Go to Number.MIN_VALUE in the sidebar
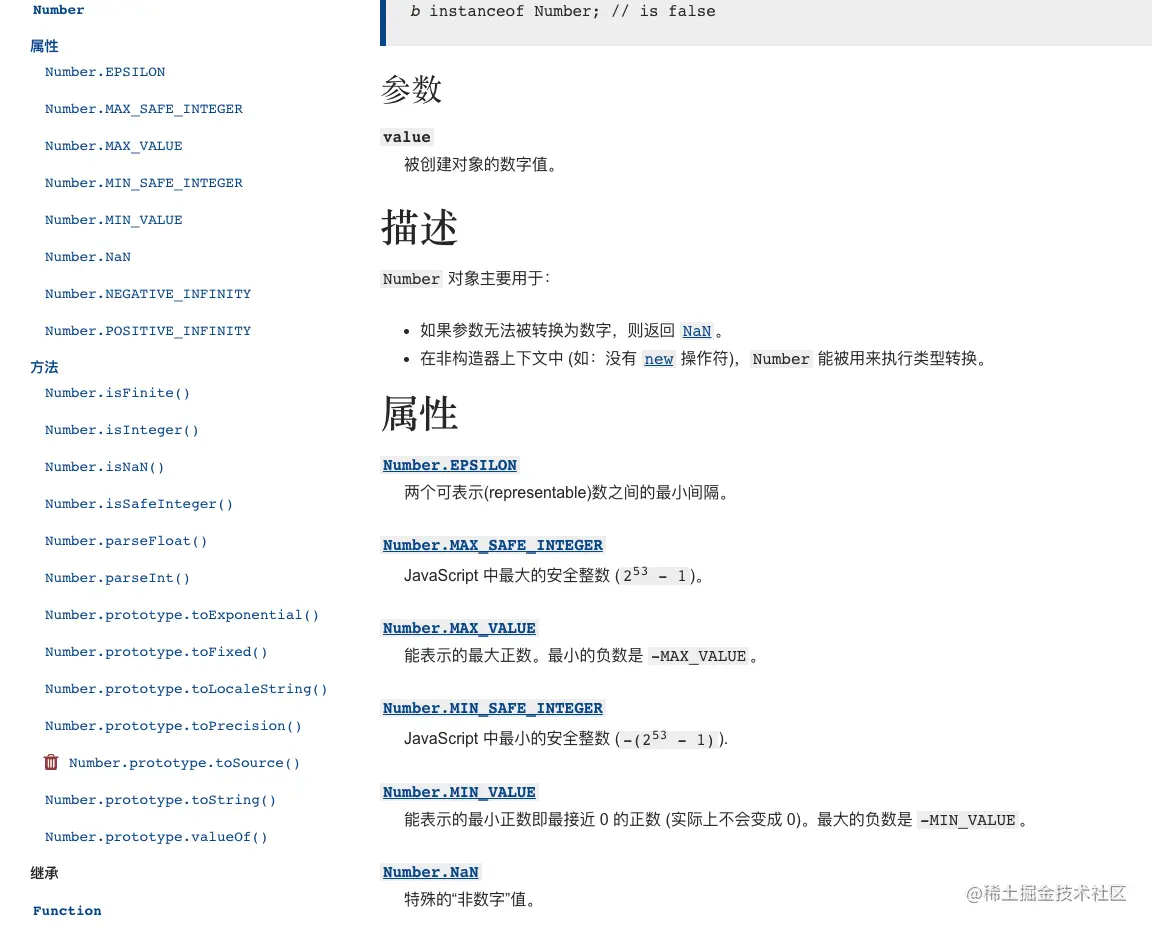The image size is (1152, 929). 113,220
